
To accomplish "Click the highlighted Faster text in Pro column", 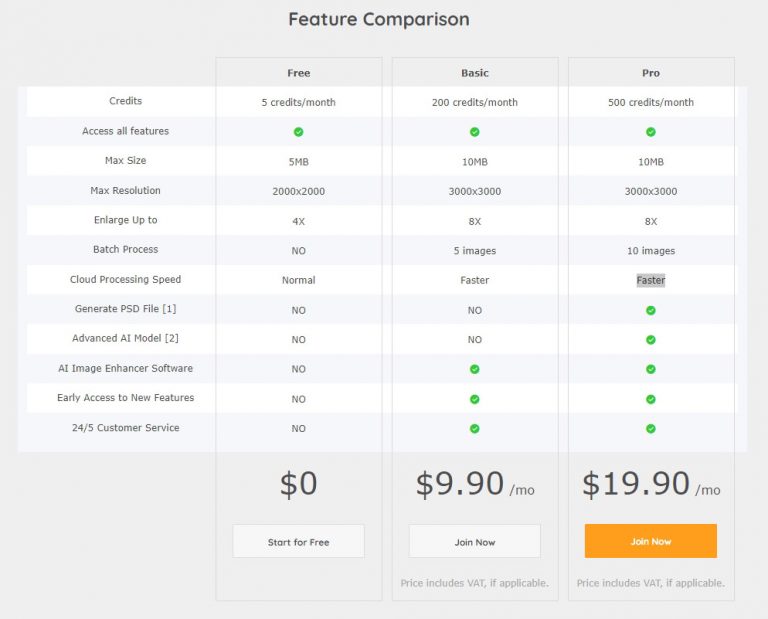I will click(x=651, y=281).
